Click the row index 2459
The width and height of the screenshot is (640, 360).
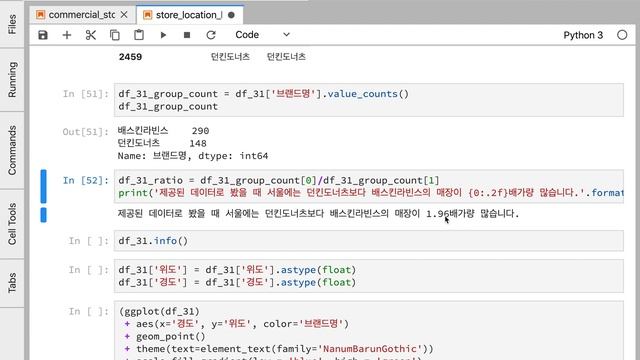131,57
